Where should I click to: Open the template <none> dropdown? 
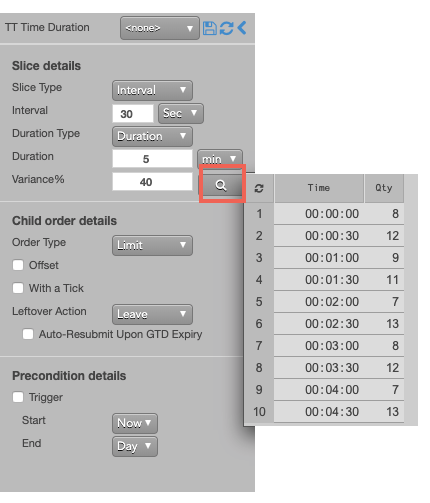pyautogui.click(x=160, y=28)
